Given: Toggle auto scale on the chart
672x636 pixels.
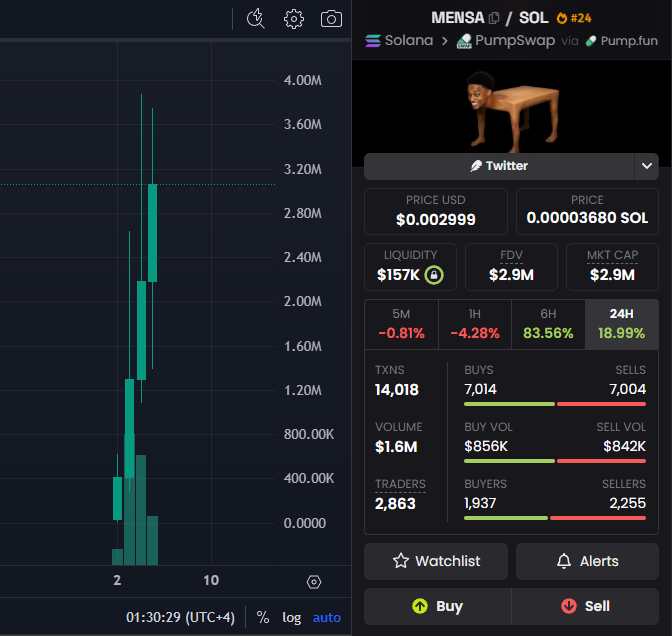Looking at the screenshot, I should point(327,618).
